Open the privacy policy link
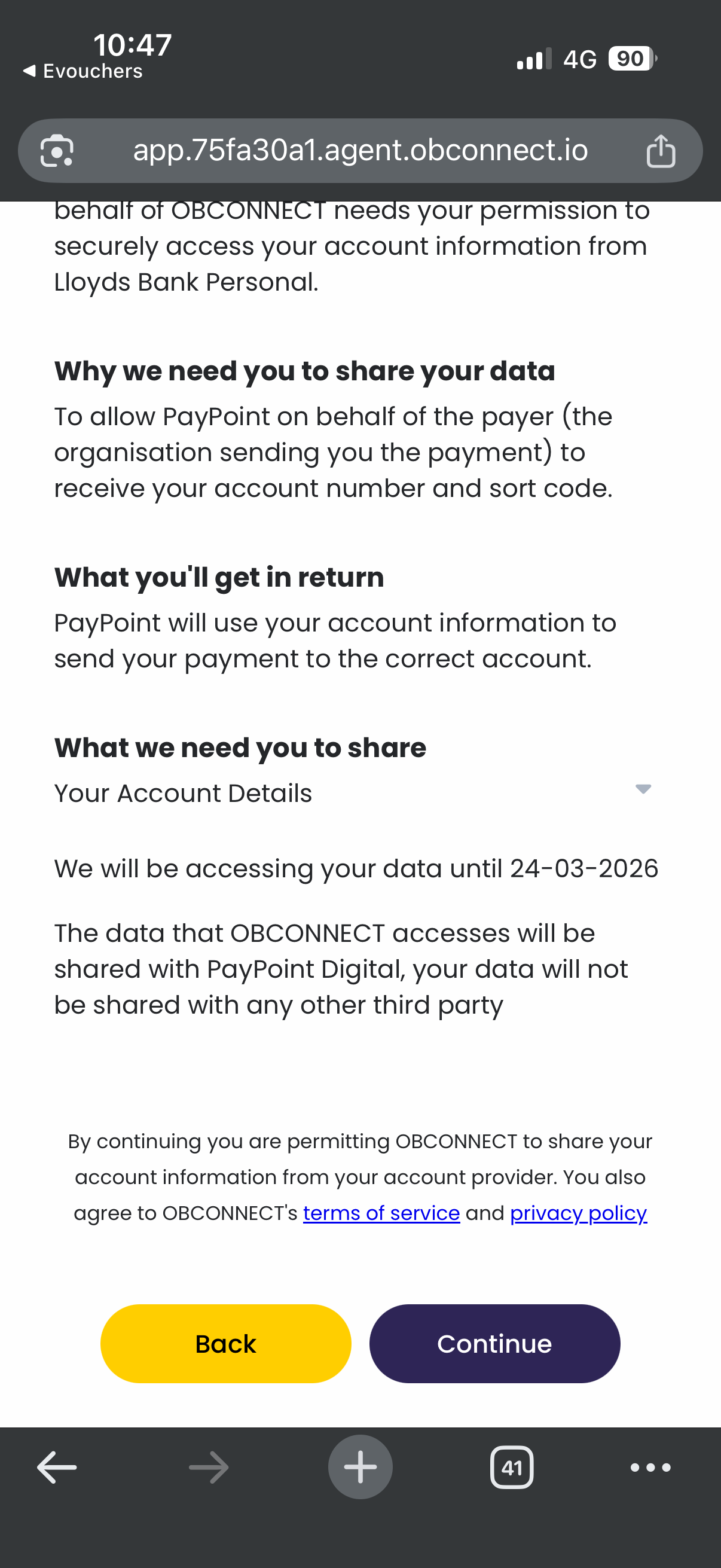The image size is (721, 1568). coord(578,1213)
